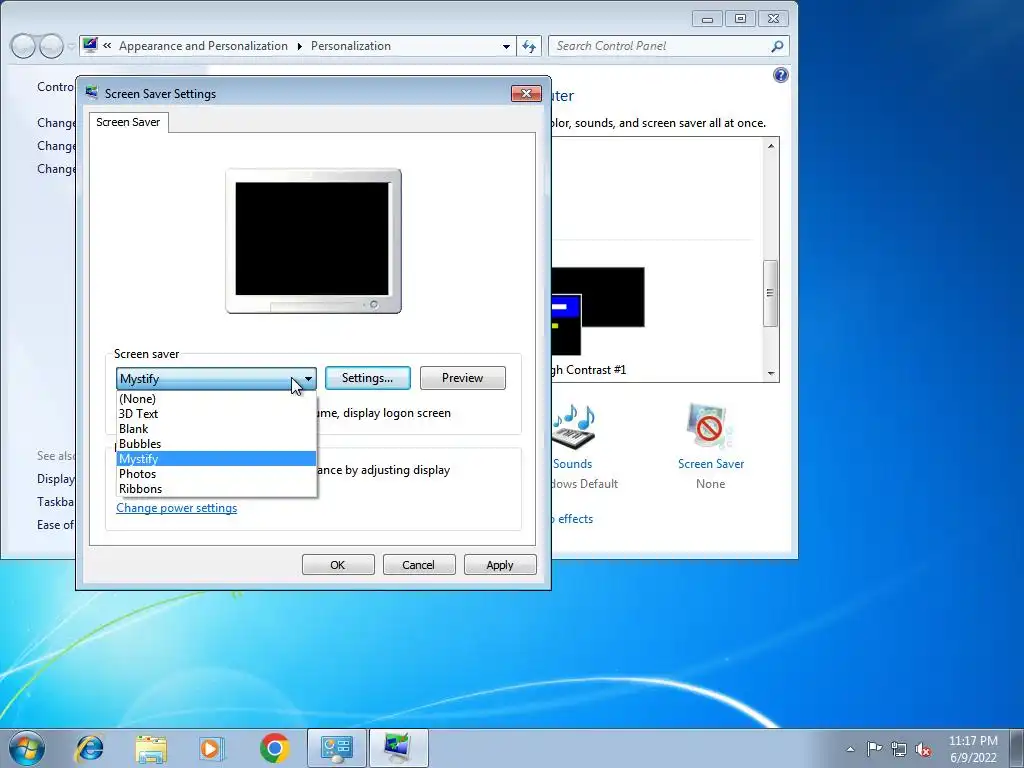Open Control Panel help question-mark icon
This screenshot has height=768, width=1024.
780,75
